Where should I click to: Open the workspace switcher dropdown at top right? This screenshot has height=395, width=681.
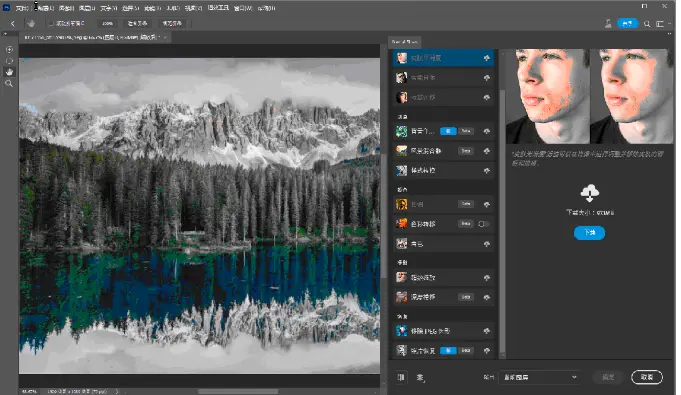661,24
